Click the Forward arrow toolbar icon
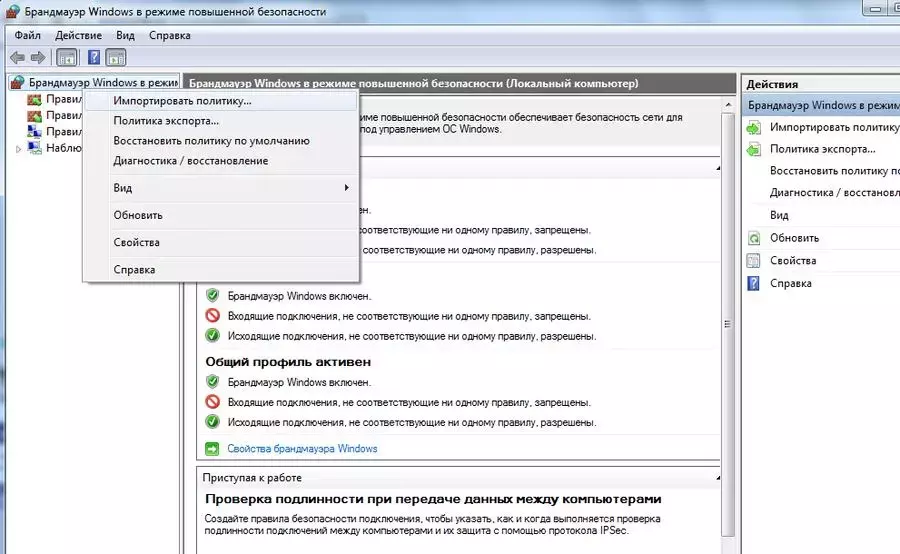Screen dimensions: 900x554 coord(38,57)
